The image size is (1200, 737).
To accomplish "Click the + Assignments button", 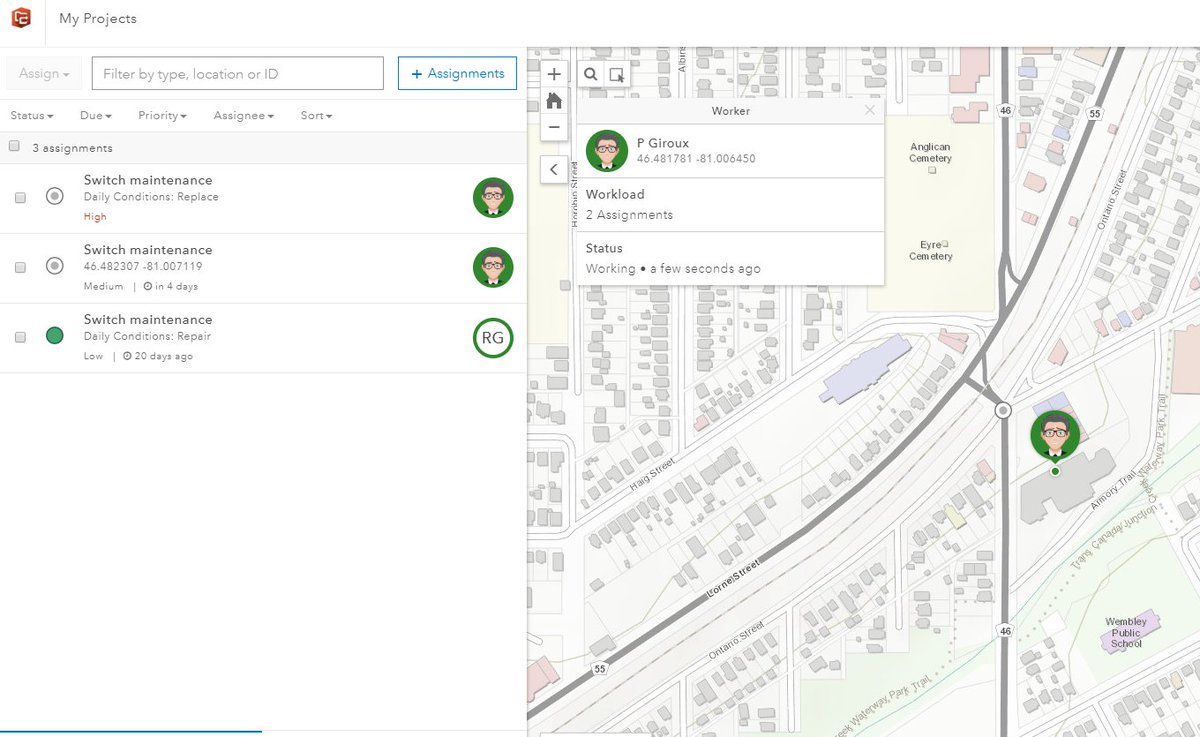I will tap(457, 73).
